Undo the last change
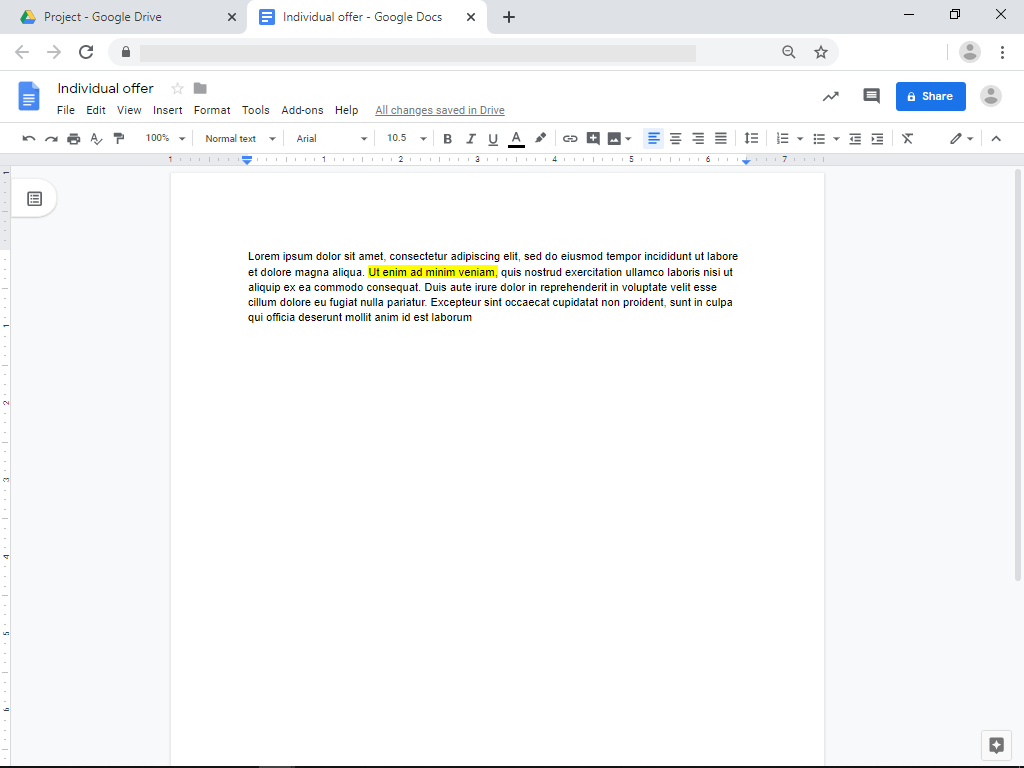The width and height of the screenshot is (1024, 768). click(x=28, y=138)
